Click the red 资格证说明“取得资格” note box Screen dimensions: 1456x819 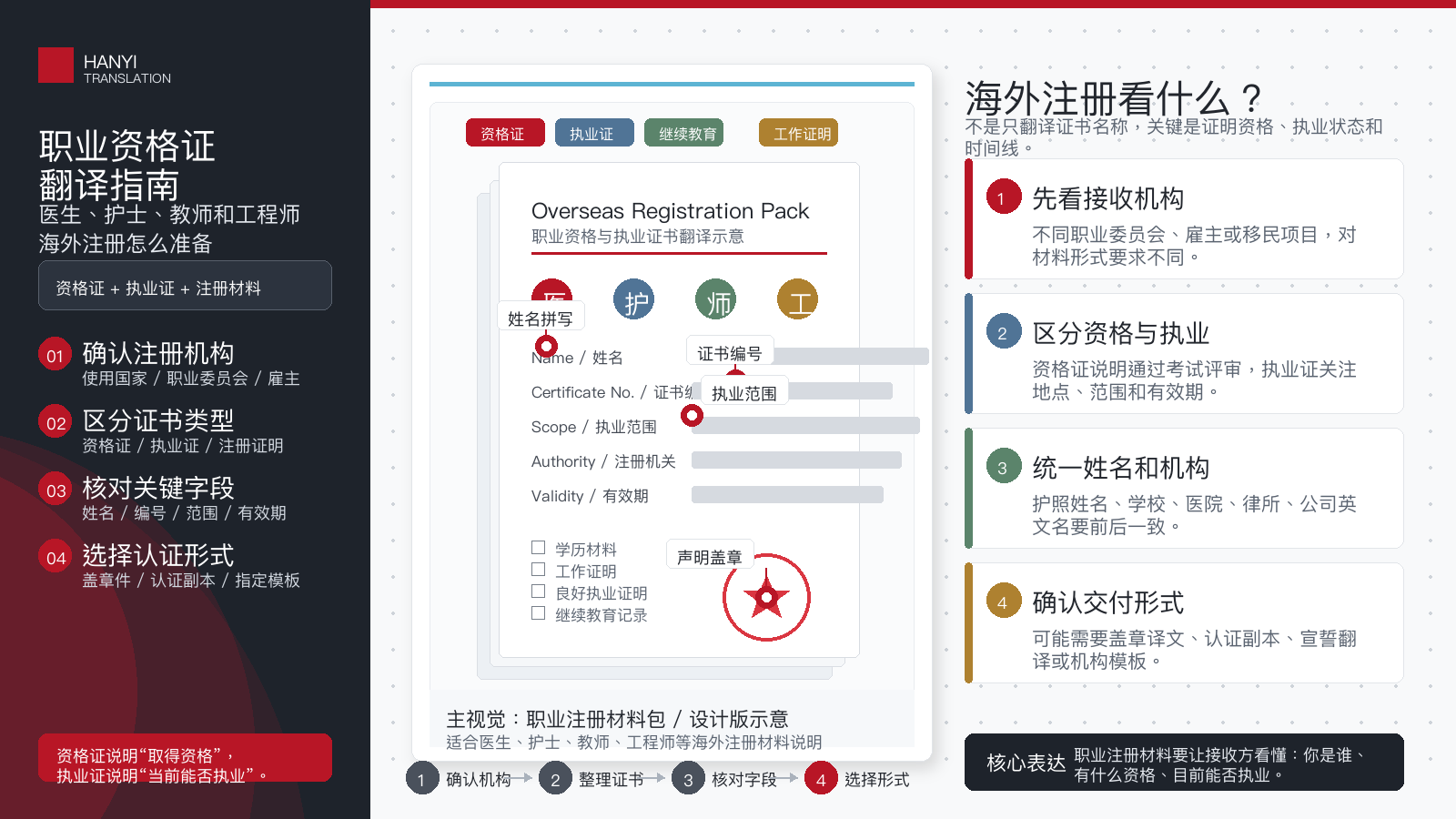coord(185,758)
